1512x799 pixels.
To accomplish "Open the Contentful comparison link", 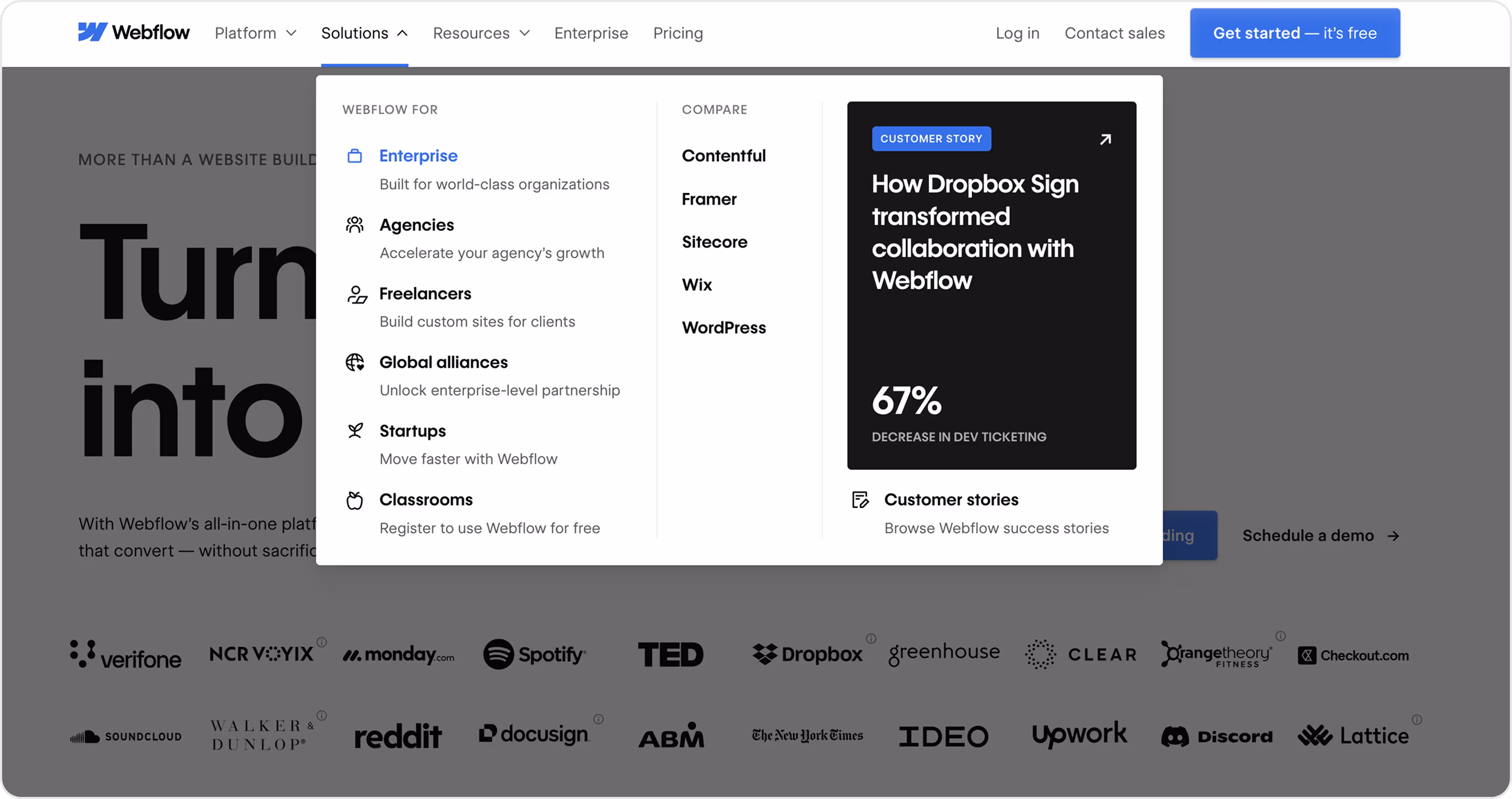I will pyautogui.click(x=724, y=155).
